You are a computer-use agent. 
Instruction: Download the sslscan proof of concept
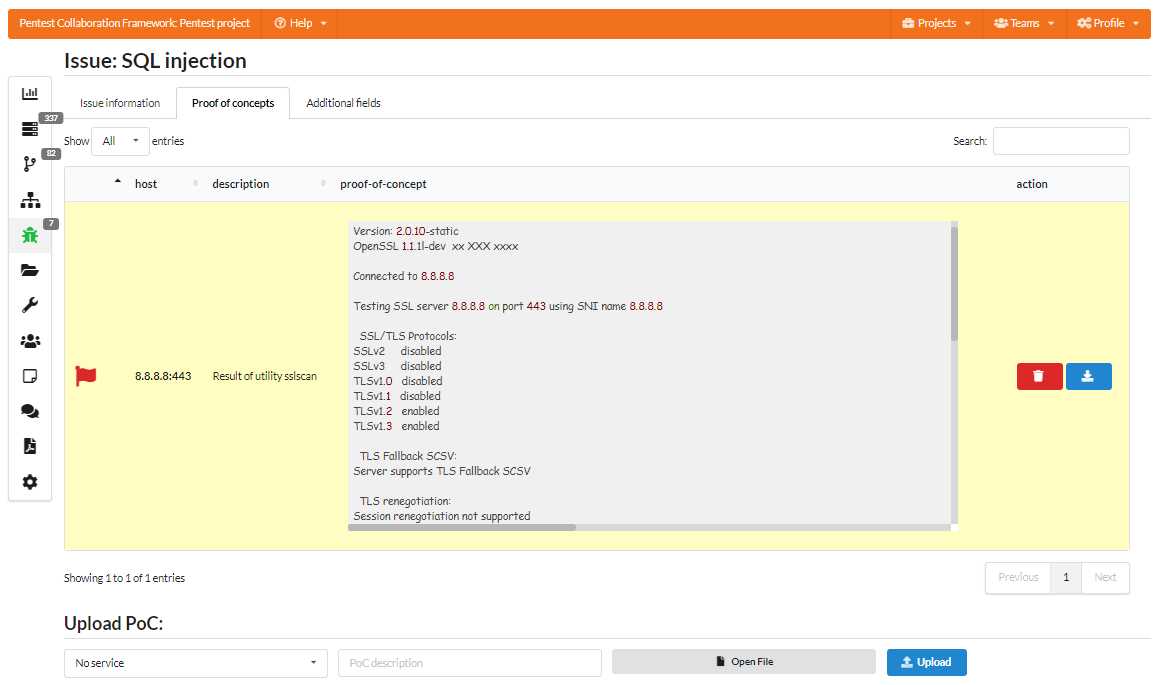point(1088,376)
